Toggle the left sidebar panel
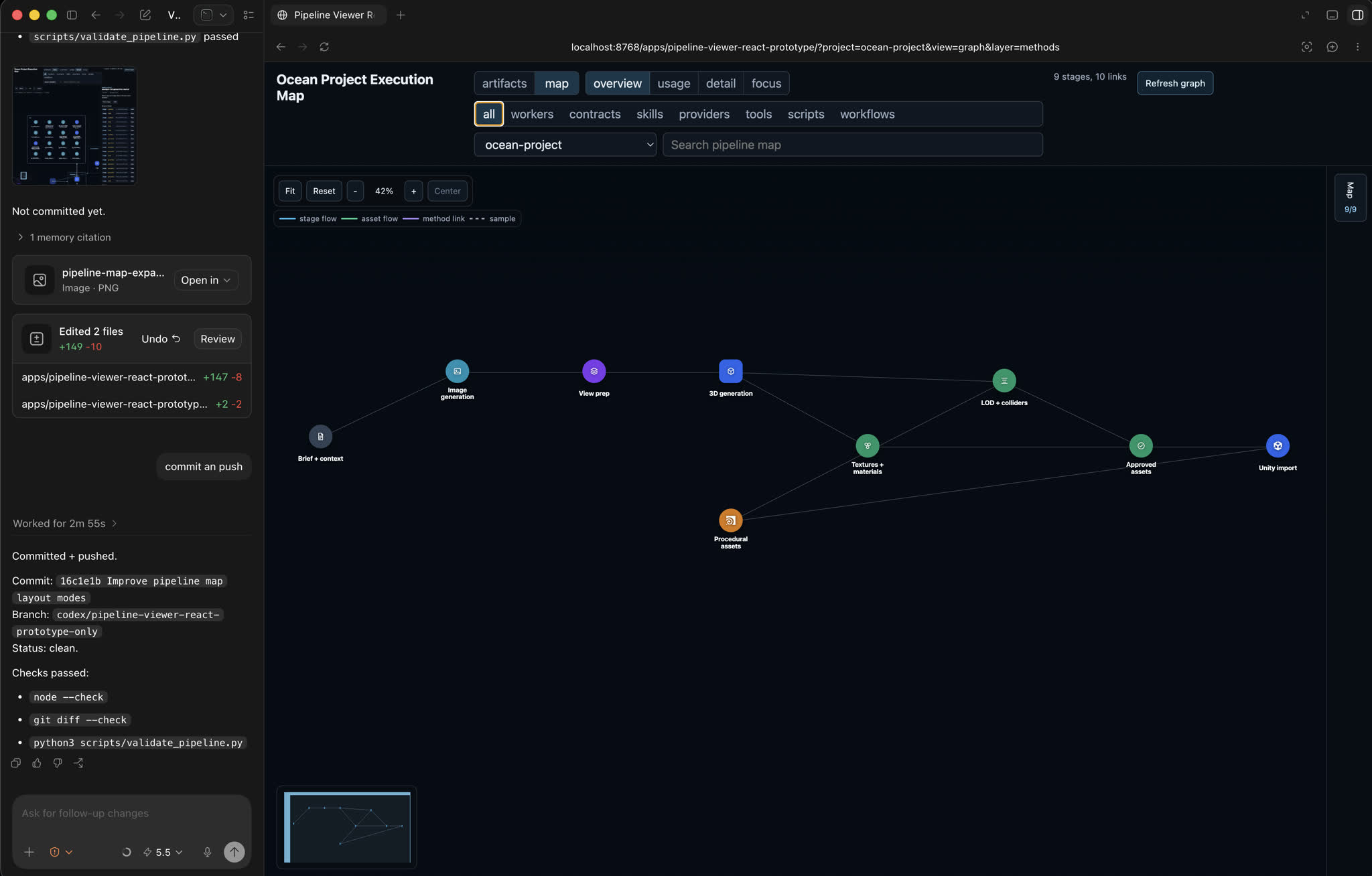The width and height of the screenshot is (1372, 876). pos(72,15)
